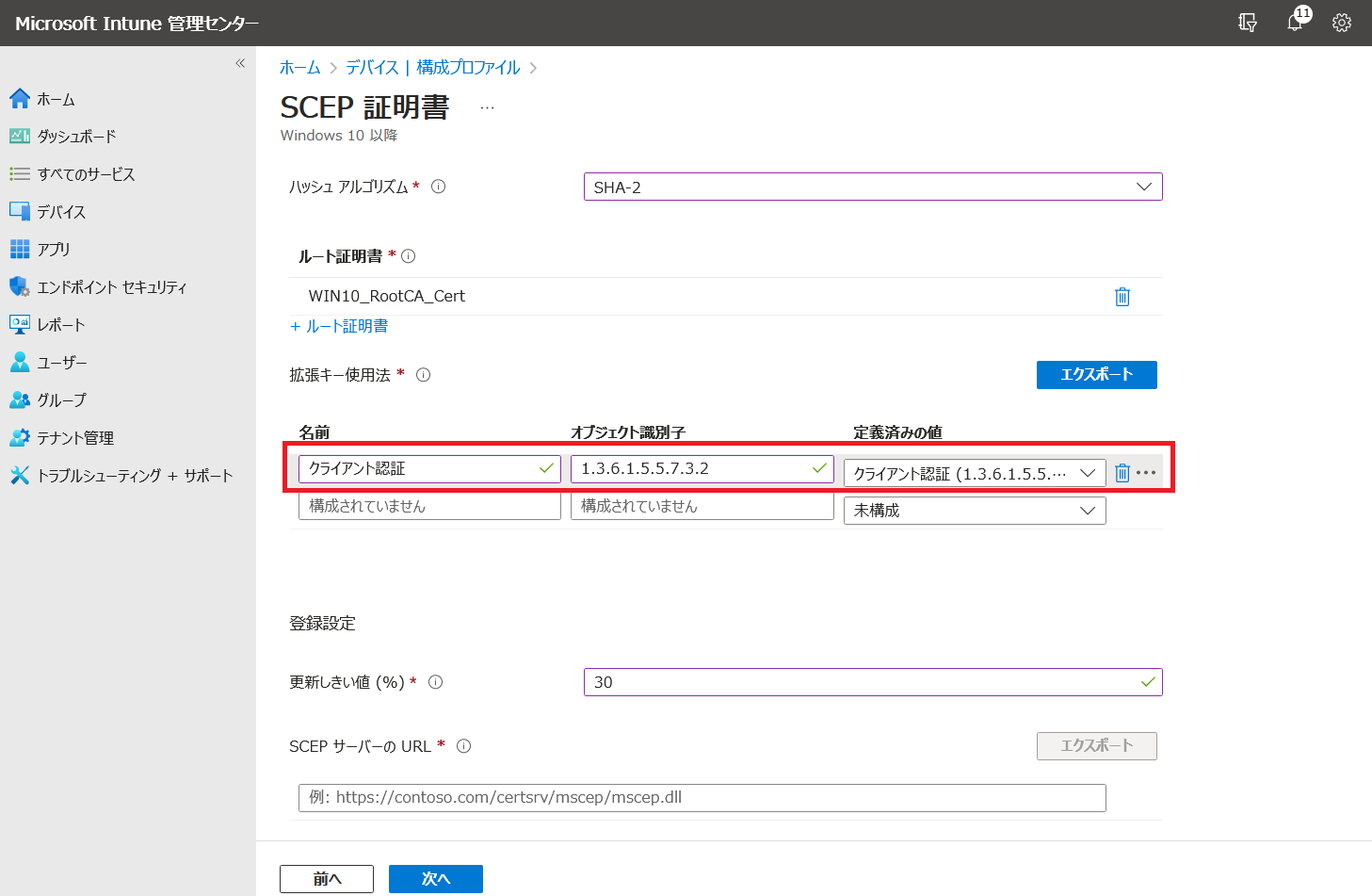Click the トラブルシューティング wrench icon
Image resolution: width=1372 pixels, height=896 pixels.
tap(20, 475)
